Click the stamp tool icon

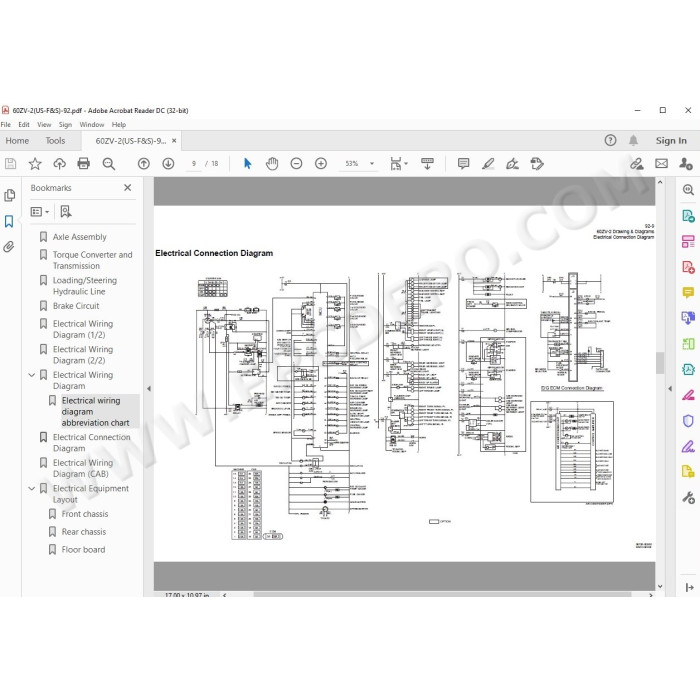point(537,164)
